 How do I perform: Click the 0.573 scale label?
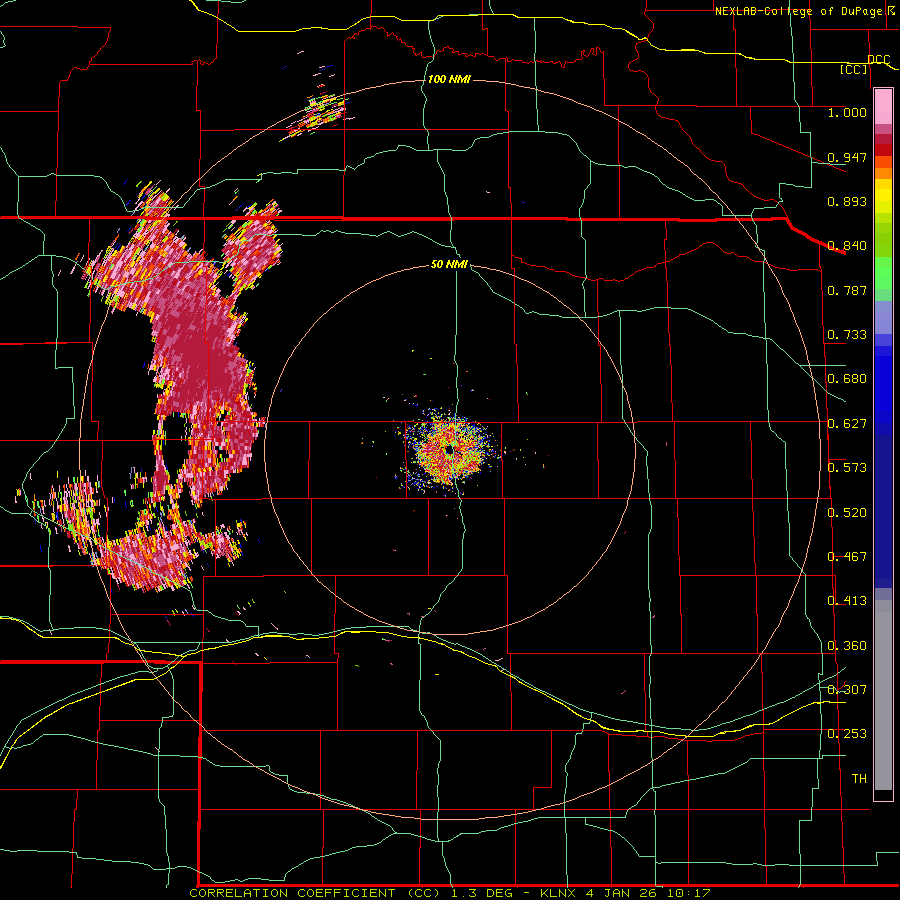[847, 468]
